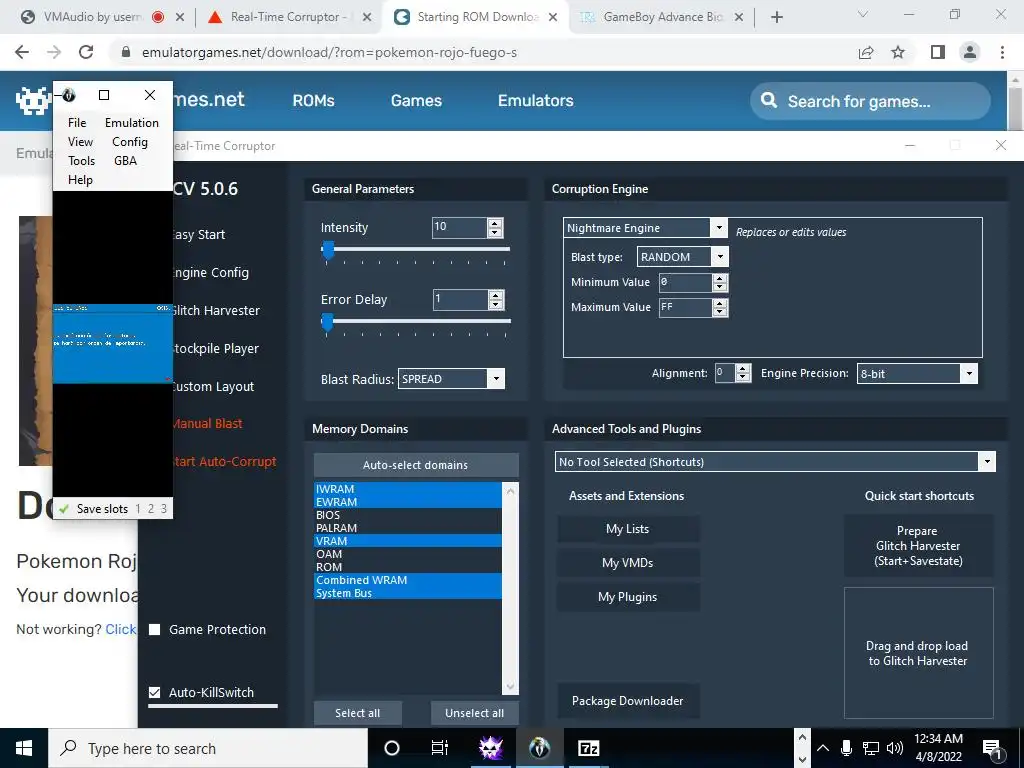Close the VMAudio browser tab

tap(180, 17)
